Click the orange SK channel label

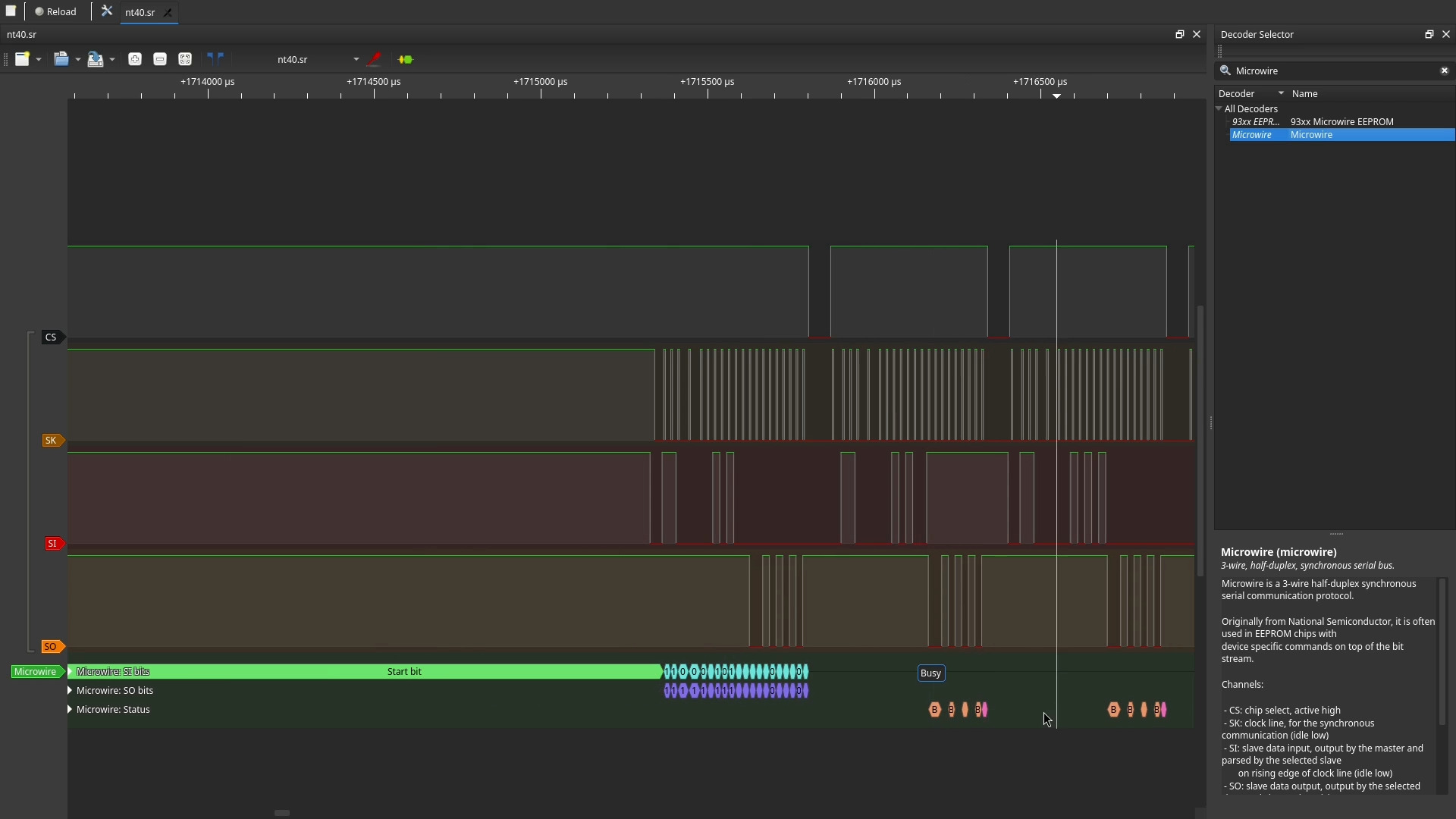[51, 441]
